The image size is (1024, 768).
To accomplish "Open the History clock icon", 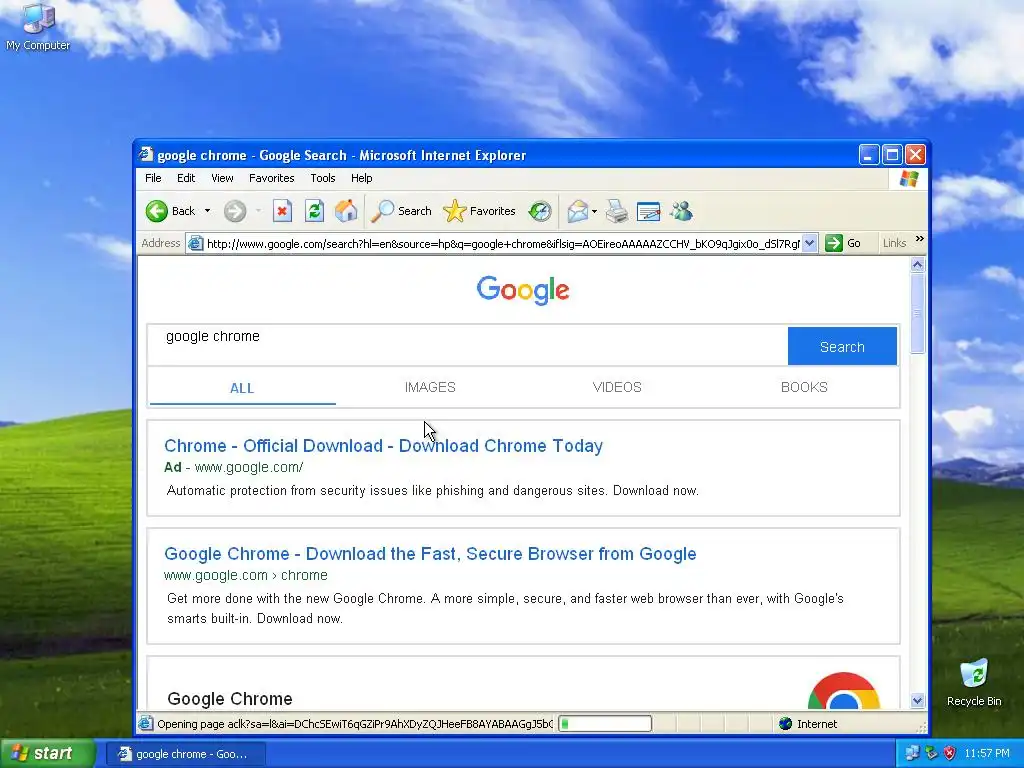I will 540,211.
